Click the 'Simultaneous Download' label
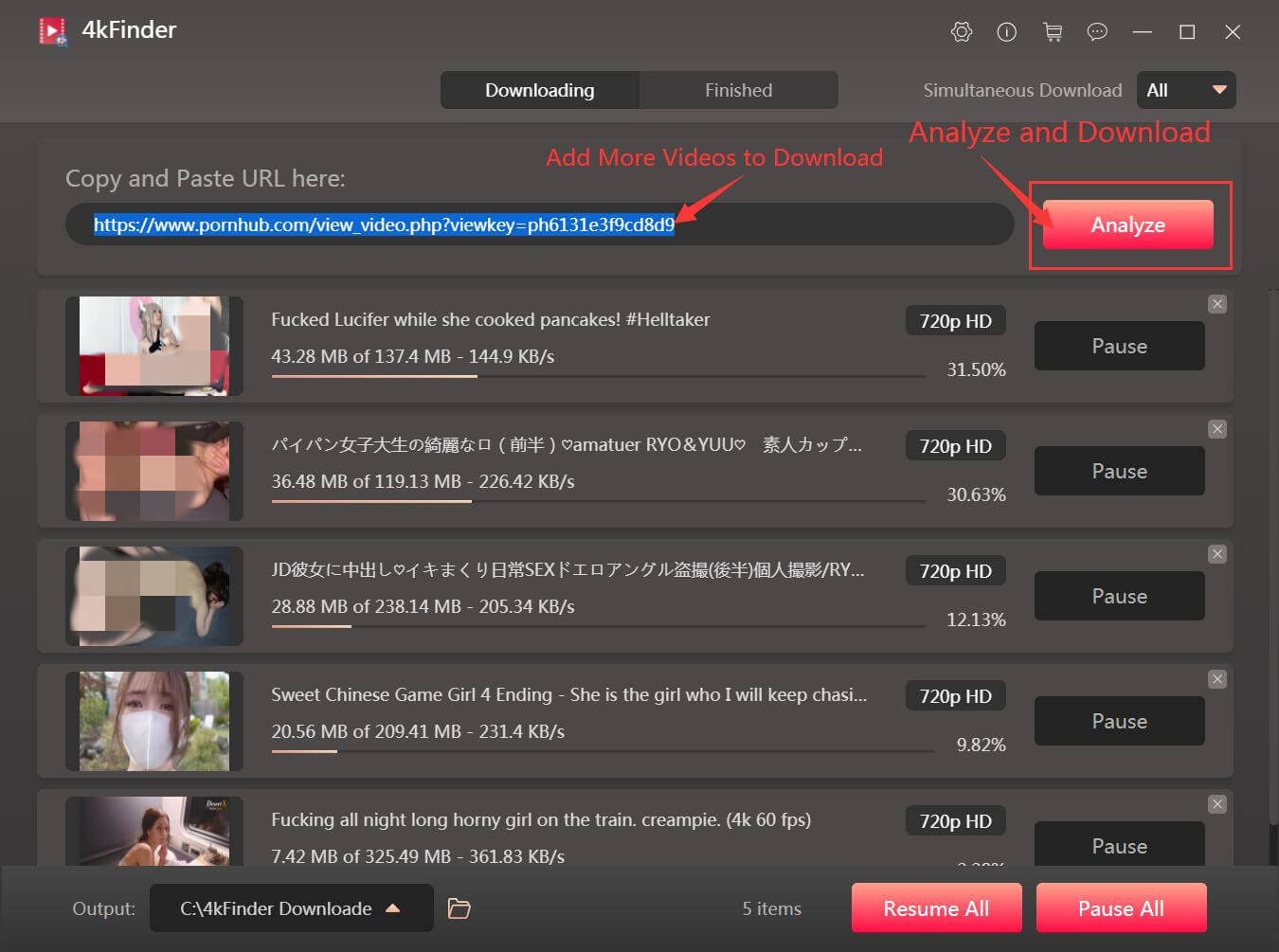The height and width of the screenshot is (952, 1279). click(1023, 90)
